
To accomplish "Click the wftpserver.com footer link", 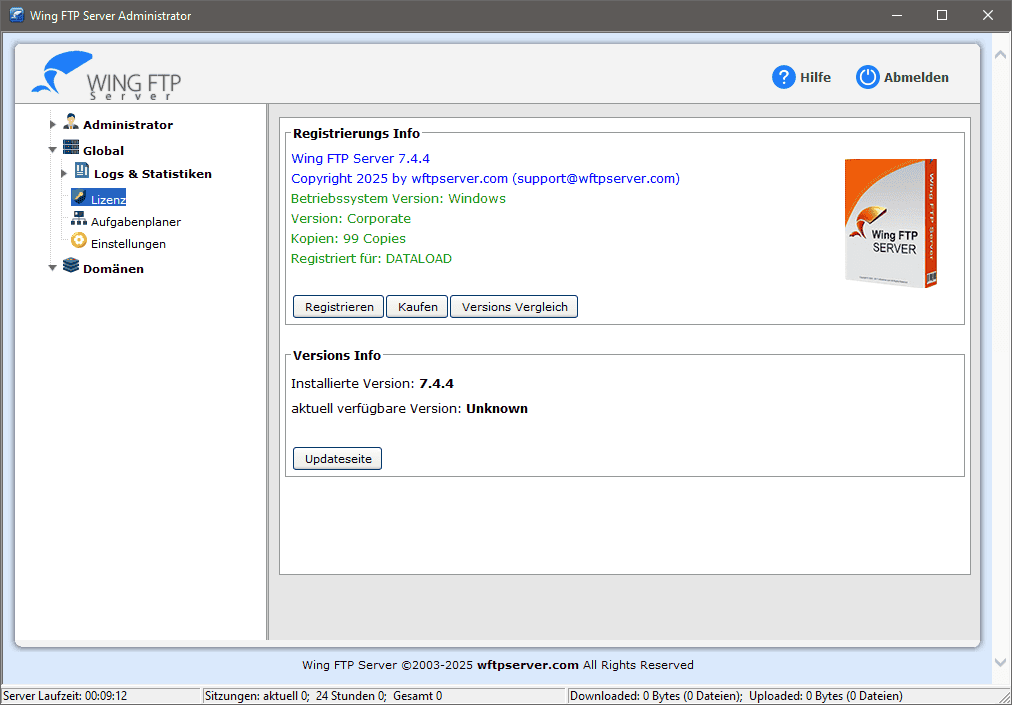I will [527, 665].
